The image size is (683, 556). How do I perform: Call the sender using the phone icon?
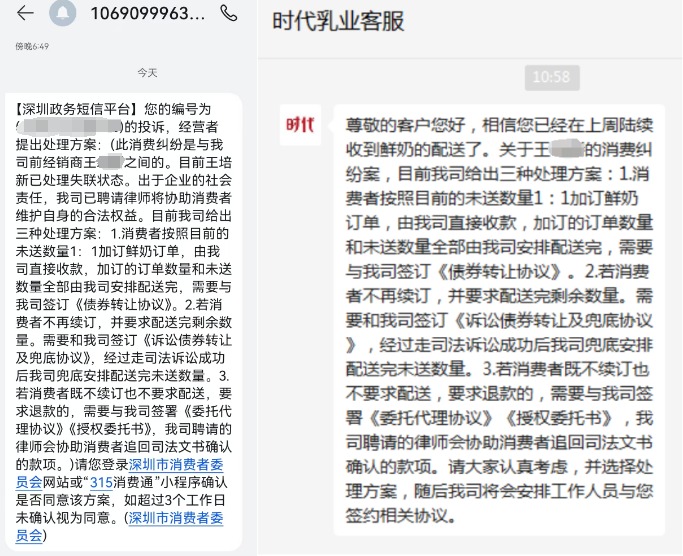229,13
